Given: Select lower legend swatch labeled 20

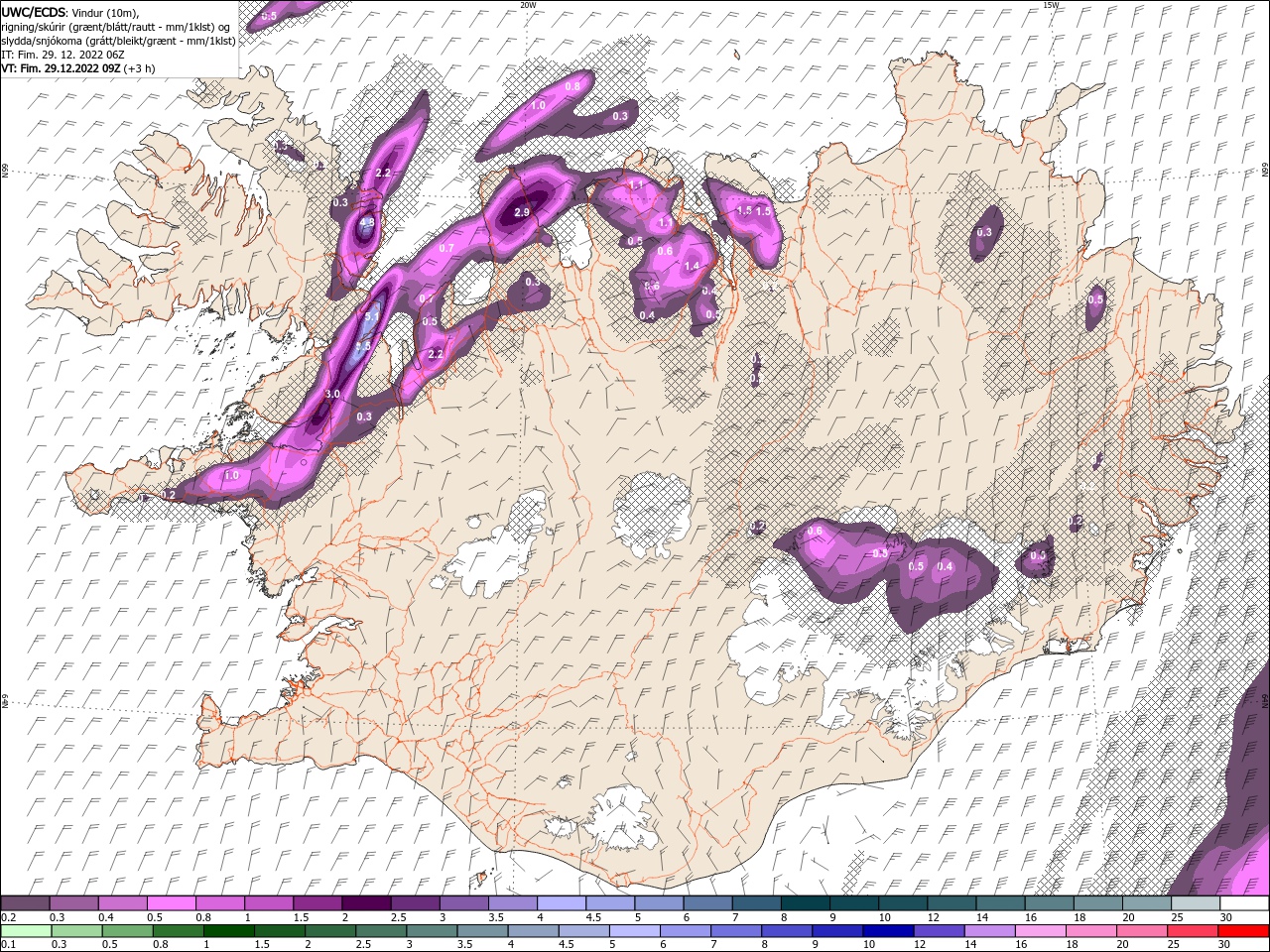Looking at the screenshot, I should coord(1142,931).
